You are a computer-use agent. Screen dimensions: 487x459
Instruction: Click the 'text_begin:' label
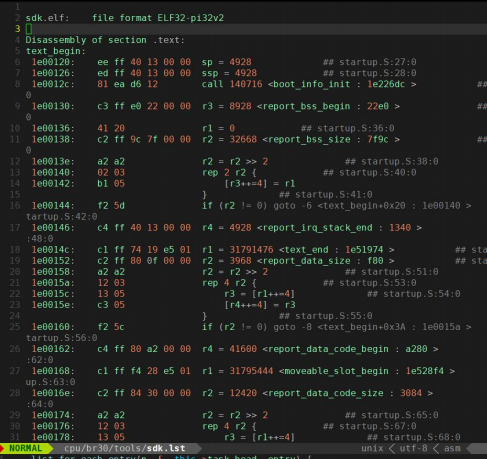point(56,51)
